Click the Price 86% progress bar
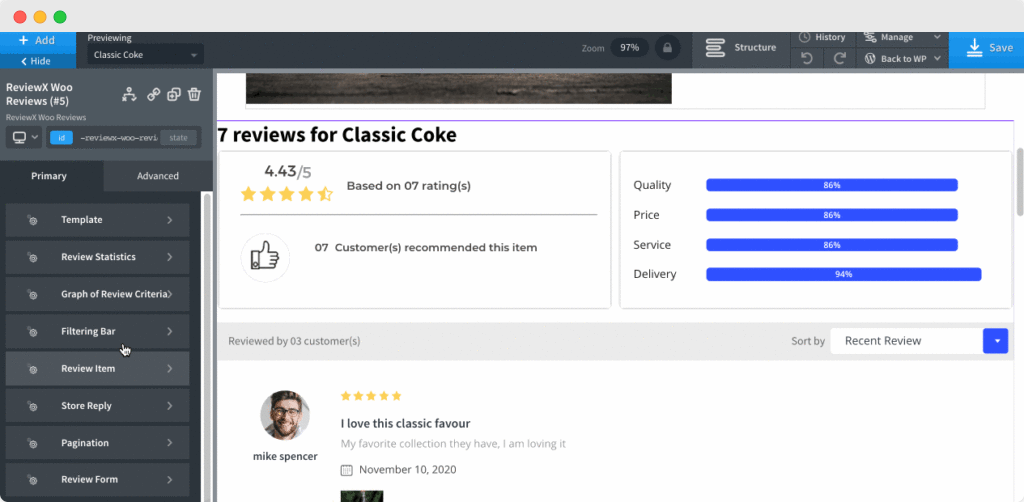This screenshot has height=502, width=1024. pyautogui.click(x=831, y=215)
